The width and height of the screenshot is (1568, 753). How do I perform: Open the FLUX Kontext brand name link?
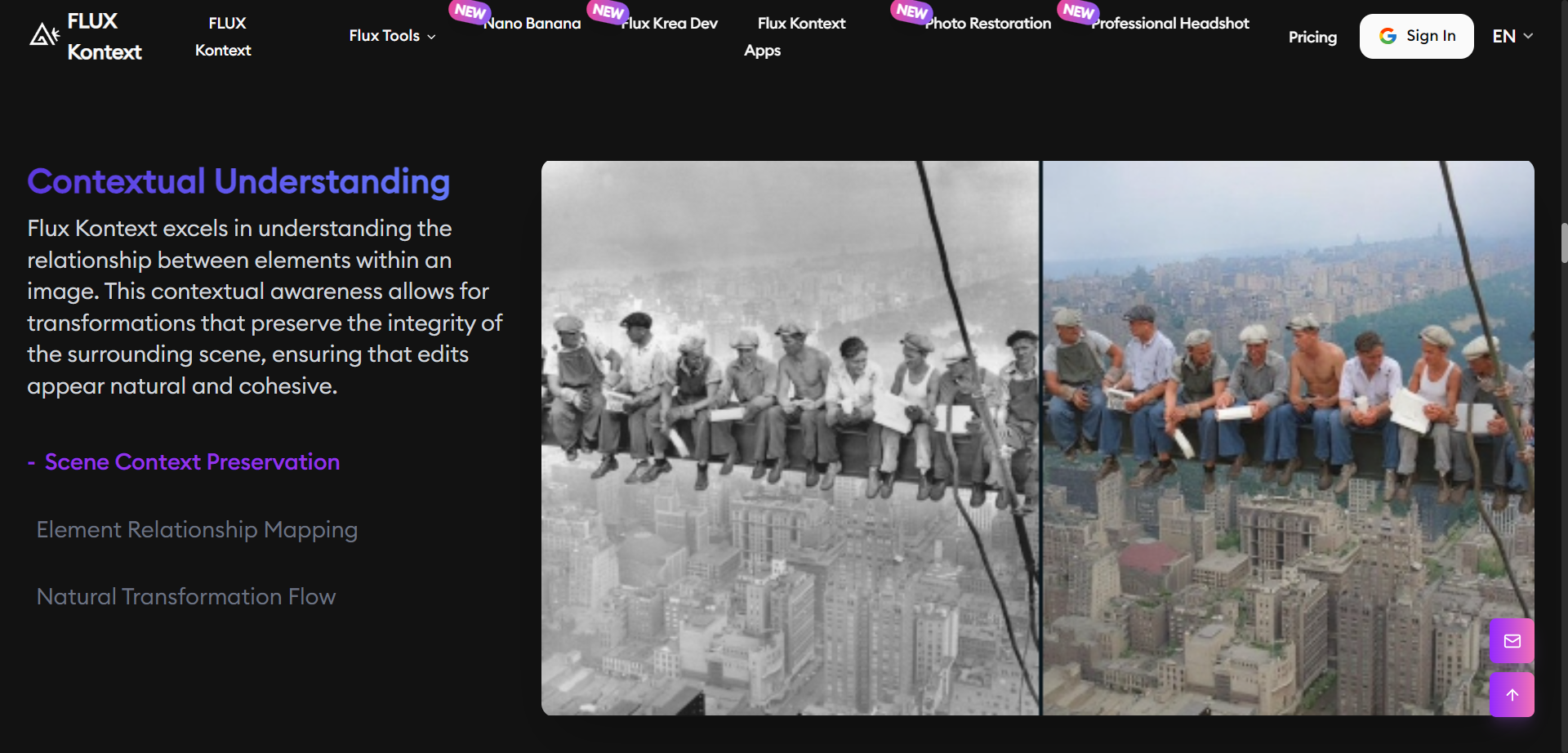[105, 37]
